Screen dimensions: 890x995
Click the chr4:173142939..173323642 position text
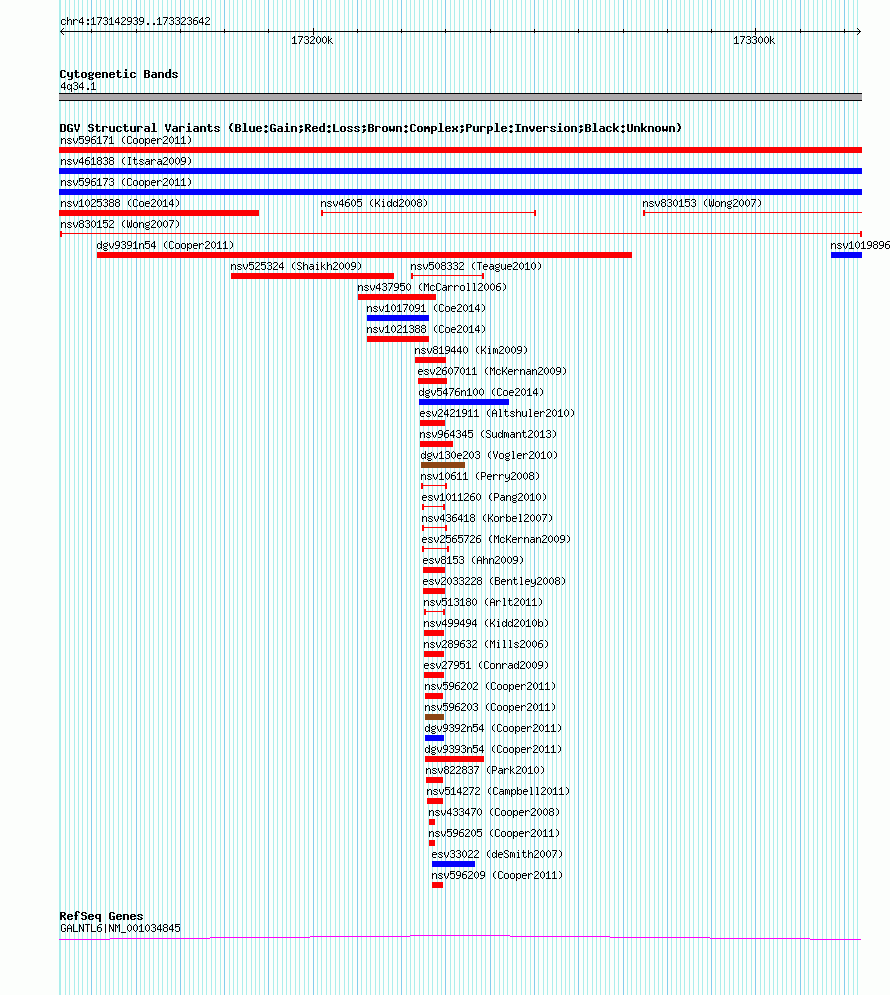click(x=135, y=21)
